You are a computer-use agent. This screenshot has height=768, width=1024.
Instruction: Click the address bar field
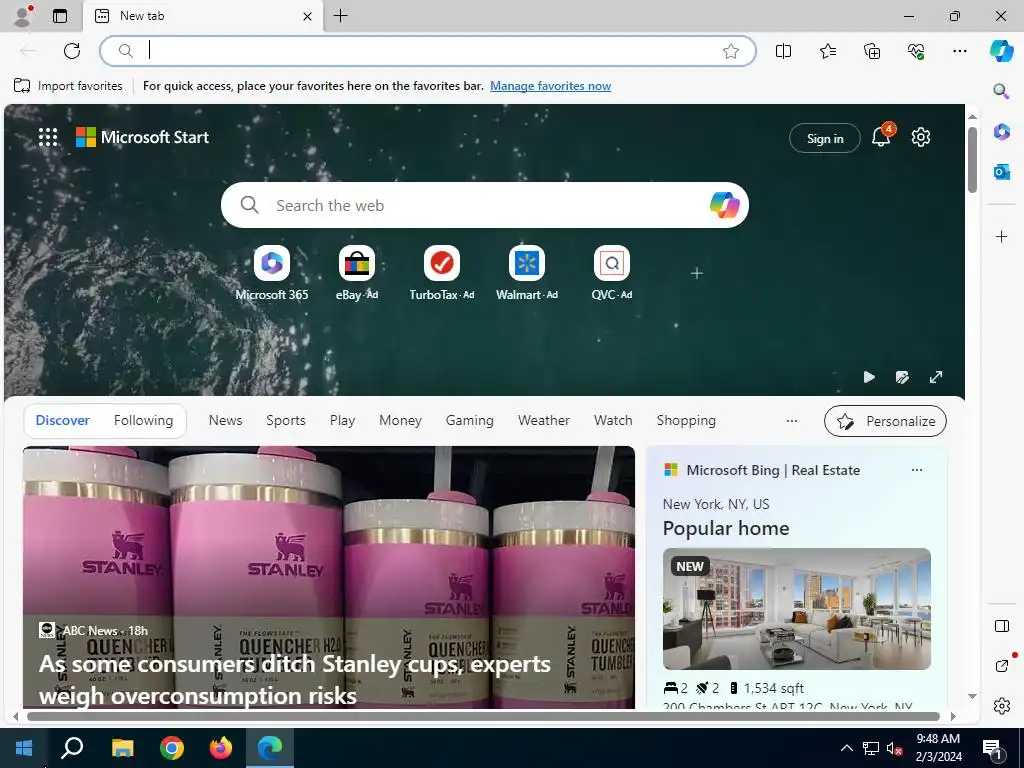(428, 51)
